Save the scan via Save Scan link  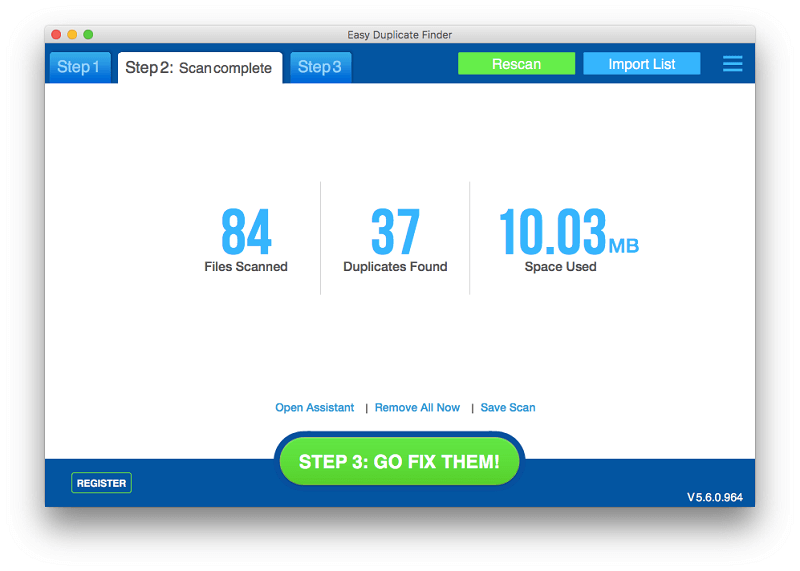[x=508, y=407]
